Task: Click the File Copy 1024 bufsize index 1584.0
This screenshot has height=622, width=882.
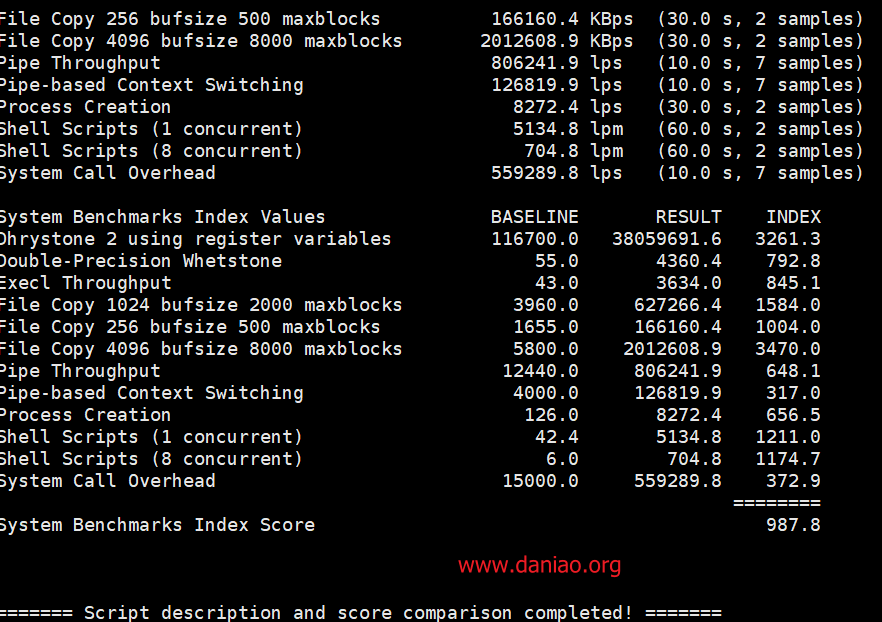Action: [788, 305]
